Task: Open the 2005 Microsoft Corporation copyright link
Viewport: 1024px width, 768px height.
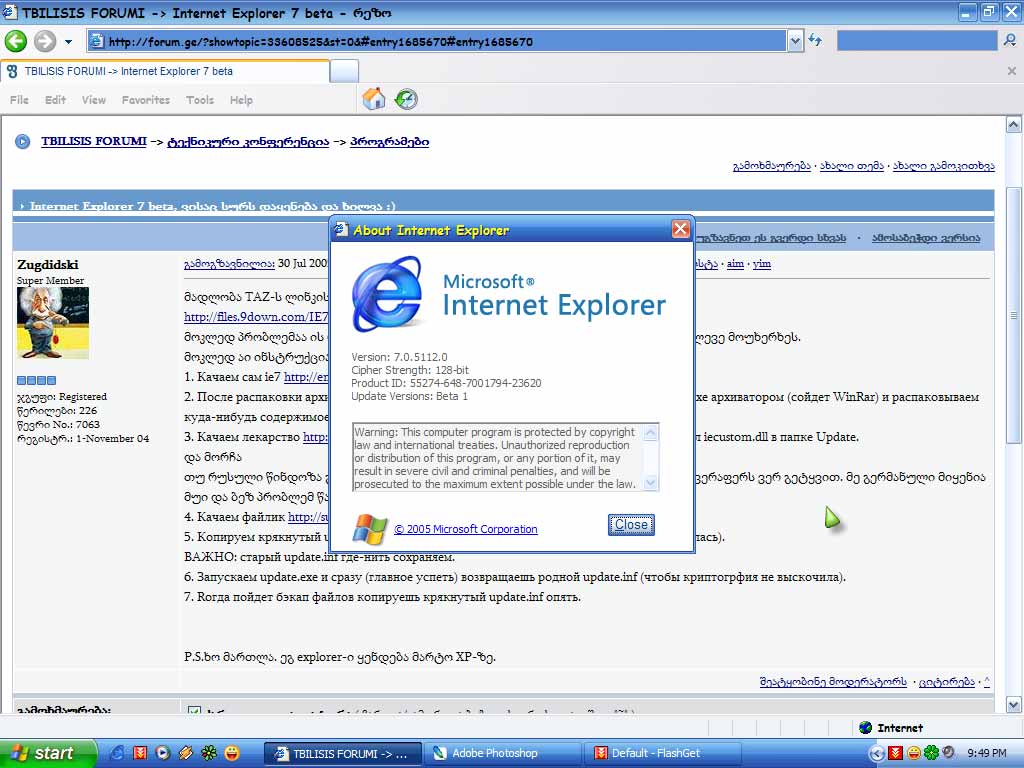Action: click(x=466, y=529)
